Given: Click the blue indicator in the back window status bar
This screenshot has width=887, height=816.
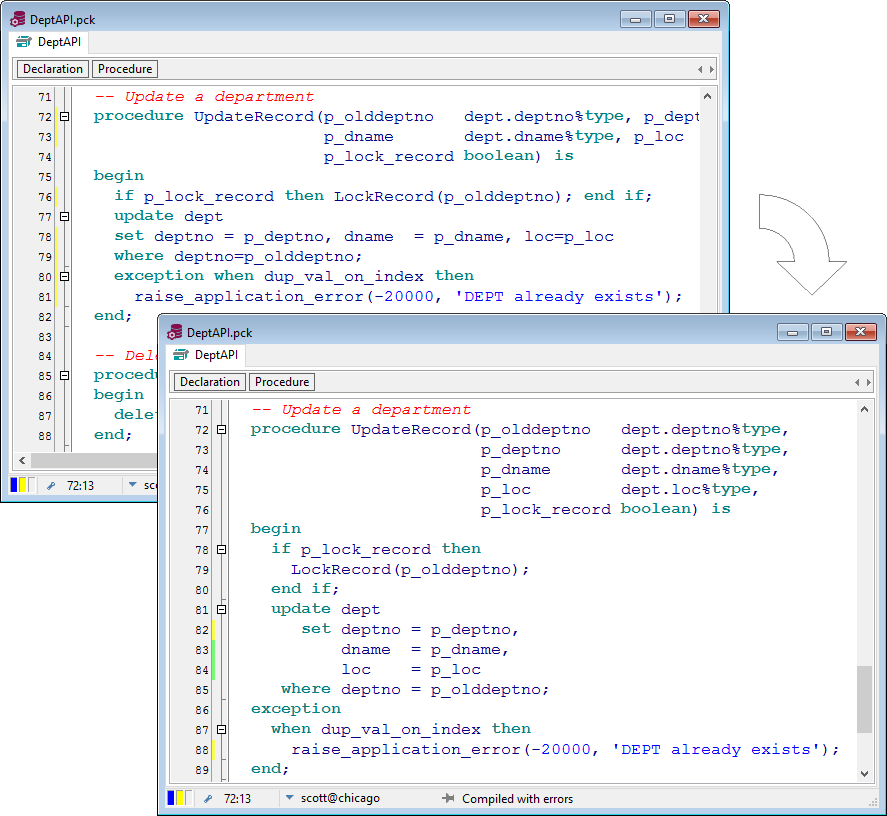Looking at the screenshot, I should (x=14, y=485).
